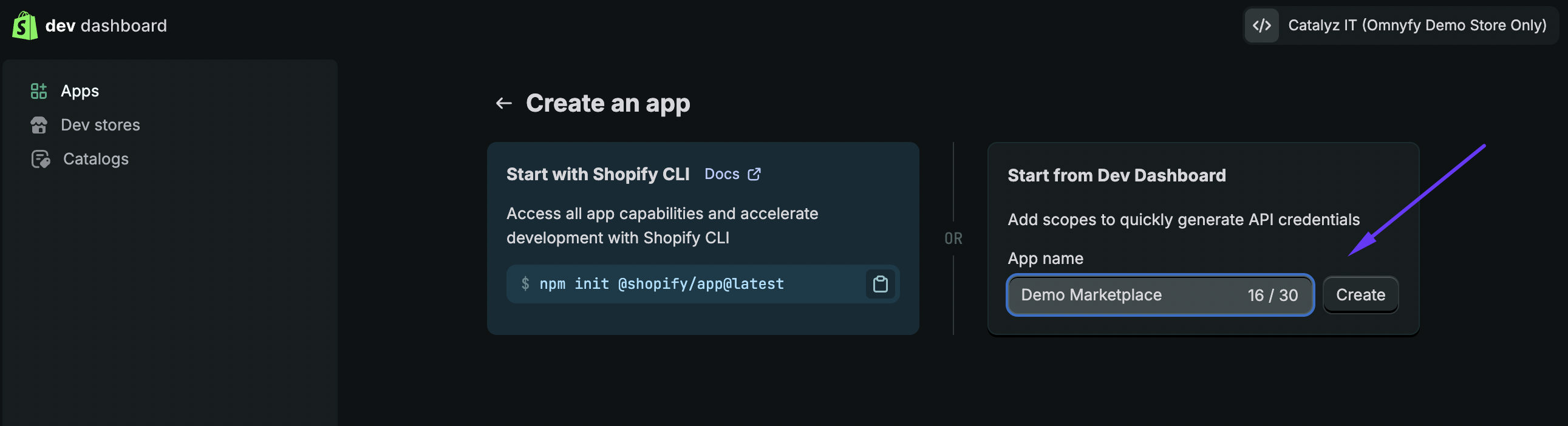Click the Apps grid icon
The height and width of the screenshot is (426, 1568).
coord(39,91)
